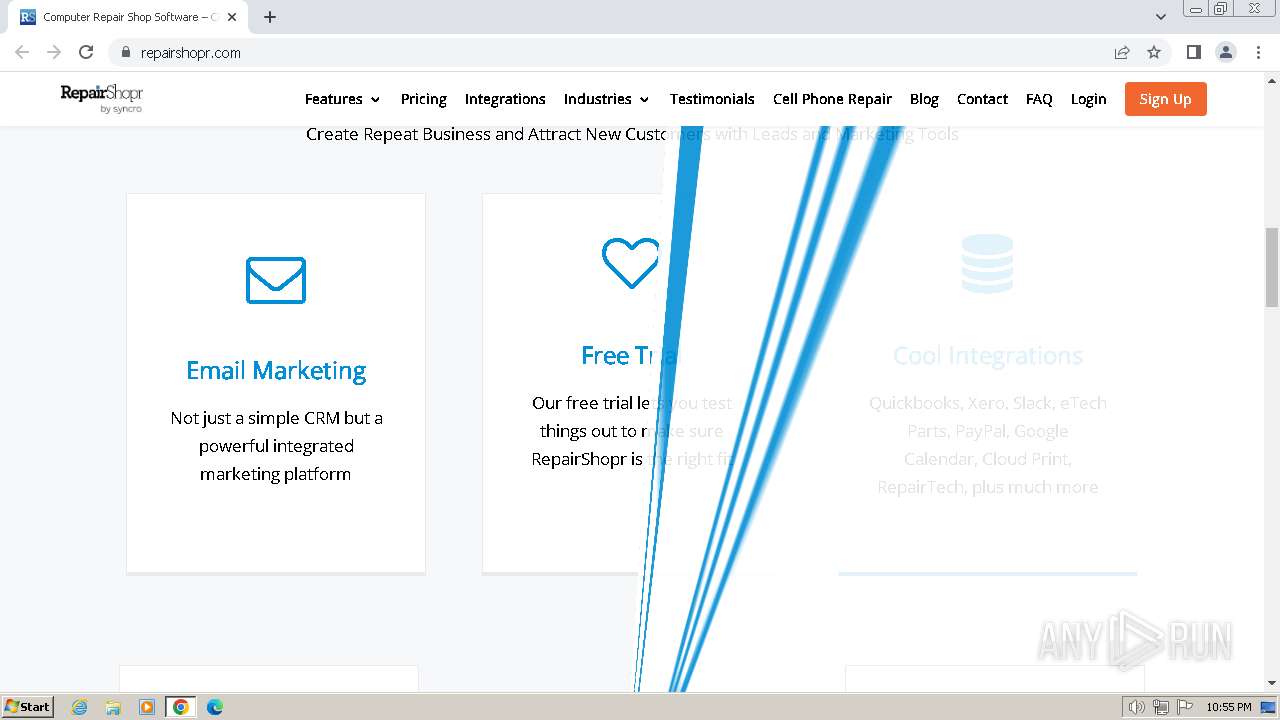This screenshot has width=1280, height=720.
Task: Toggle the browser side panel
Action: (1193, 52)
